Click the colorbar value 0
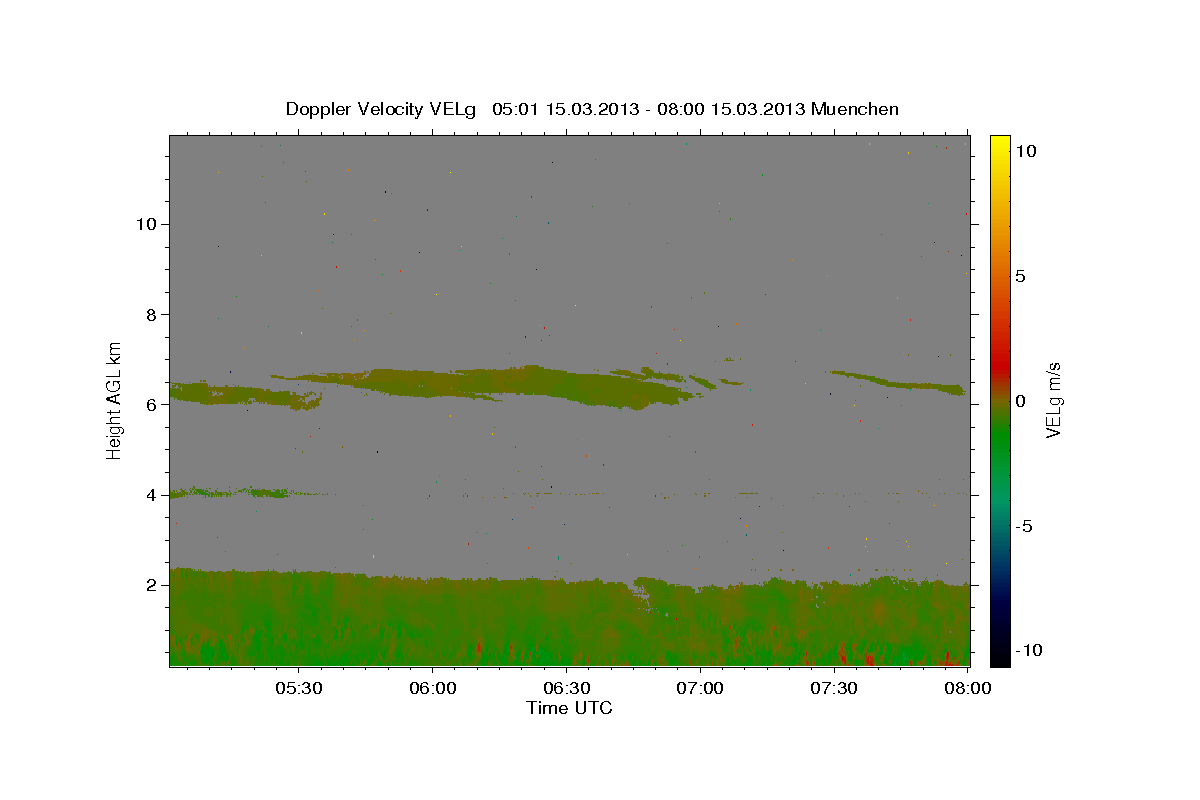The height and width of the screenshot is (800, 1200). tap(1020, 401)
